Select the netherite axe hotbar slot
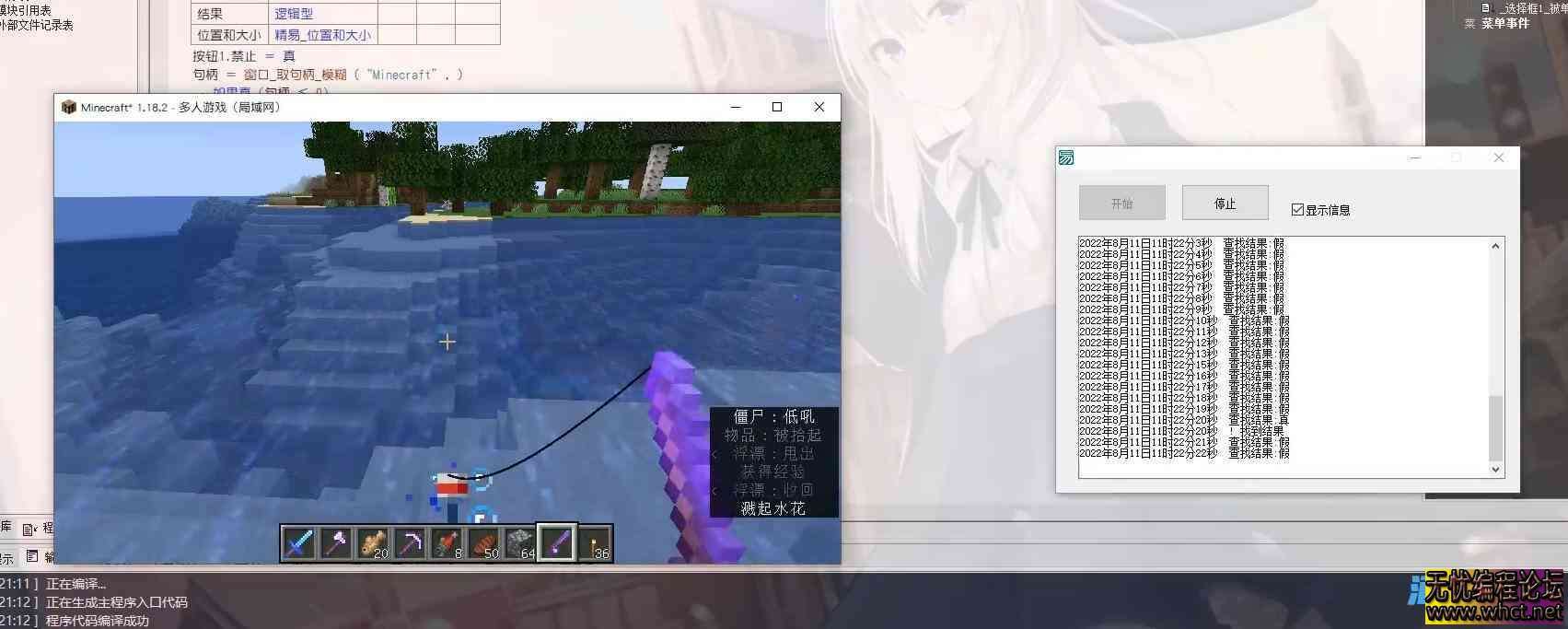Screen dimensions: 1568x629 (x=336, y=543)
